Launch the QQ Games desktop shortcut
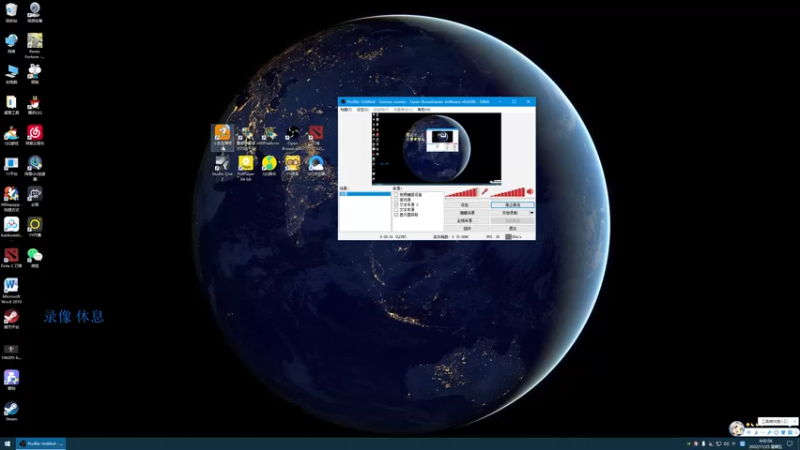Image resolution: width=800 pixels, height=450 pixels. pos(11,135)
